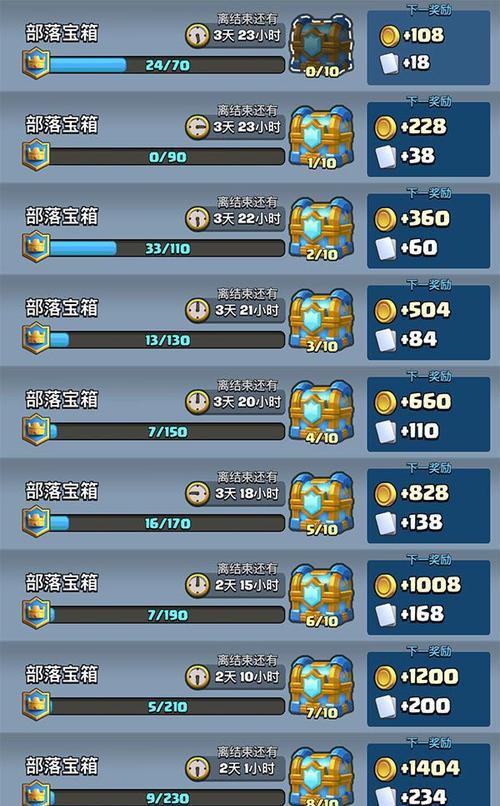Click the 3天 20小时 countdown timer label

point(247,402)
